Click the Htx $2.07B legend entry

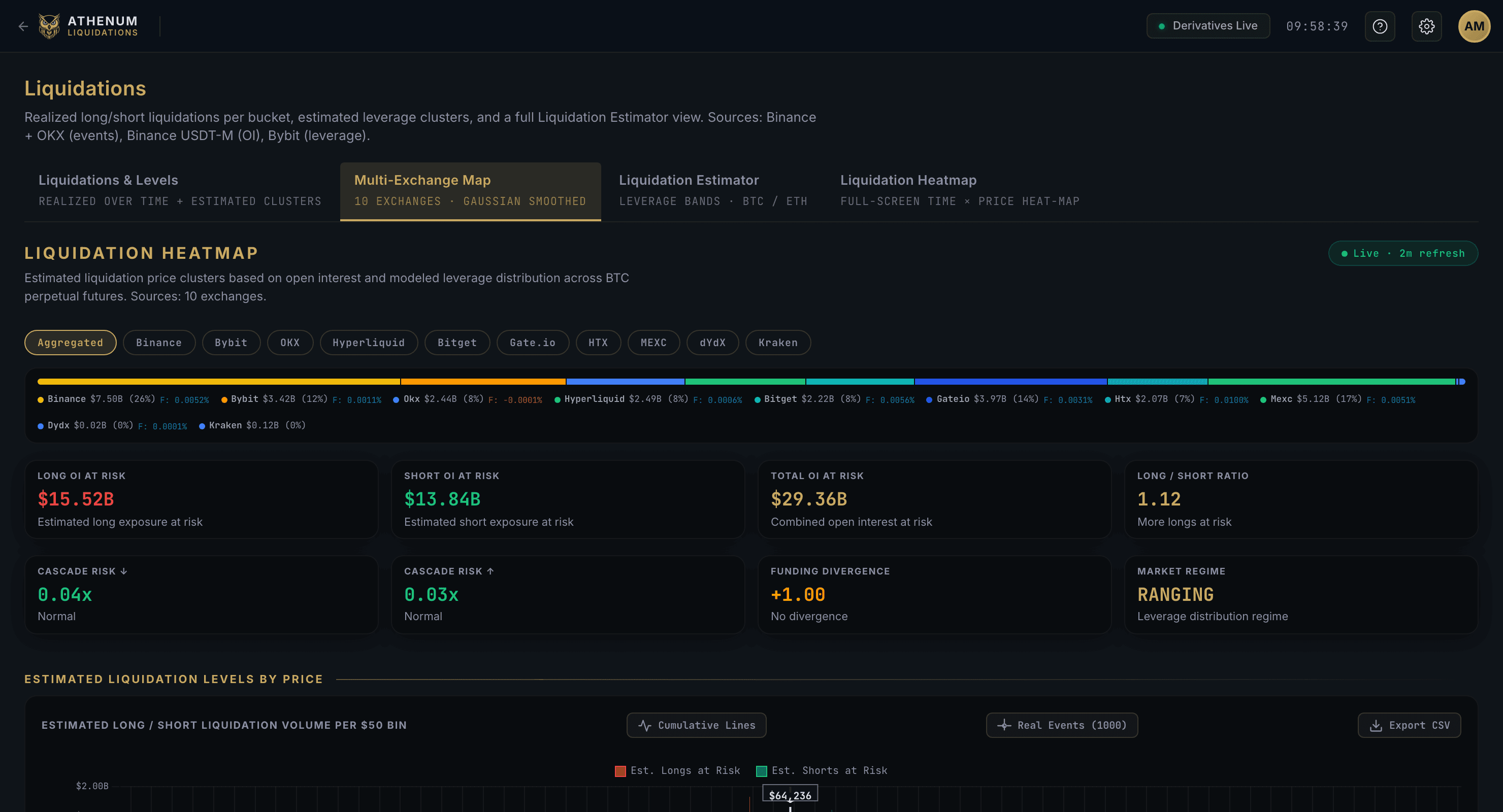point(1177,399)
